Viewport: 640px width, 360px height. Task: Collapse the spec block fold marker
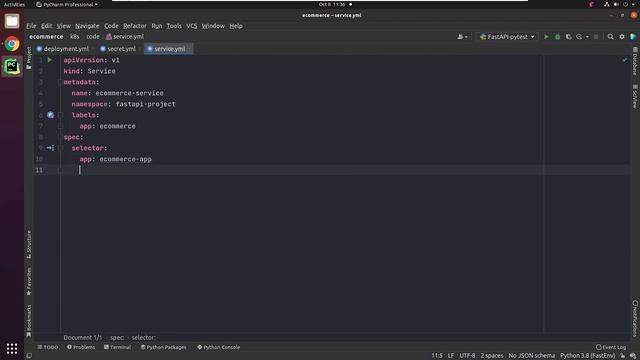(60, 137)
